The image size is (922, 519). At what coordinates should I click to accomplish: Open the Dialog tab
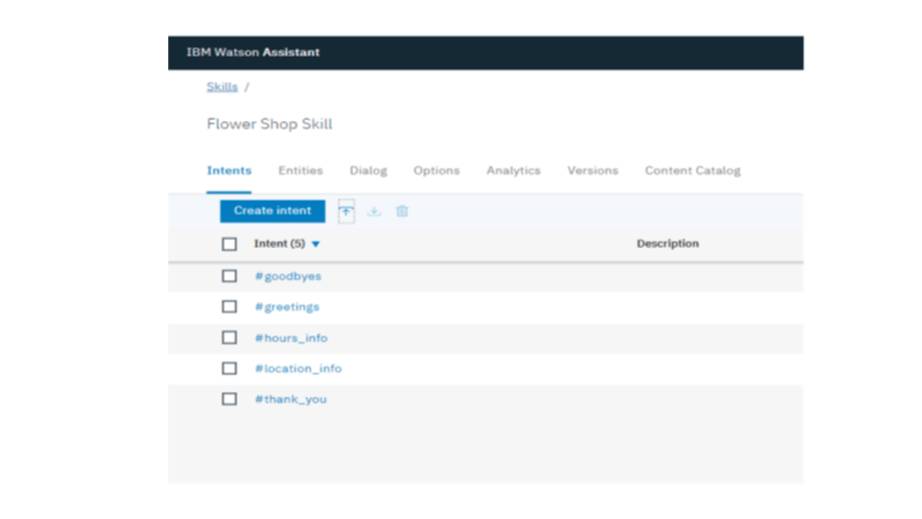pos(368,171)
